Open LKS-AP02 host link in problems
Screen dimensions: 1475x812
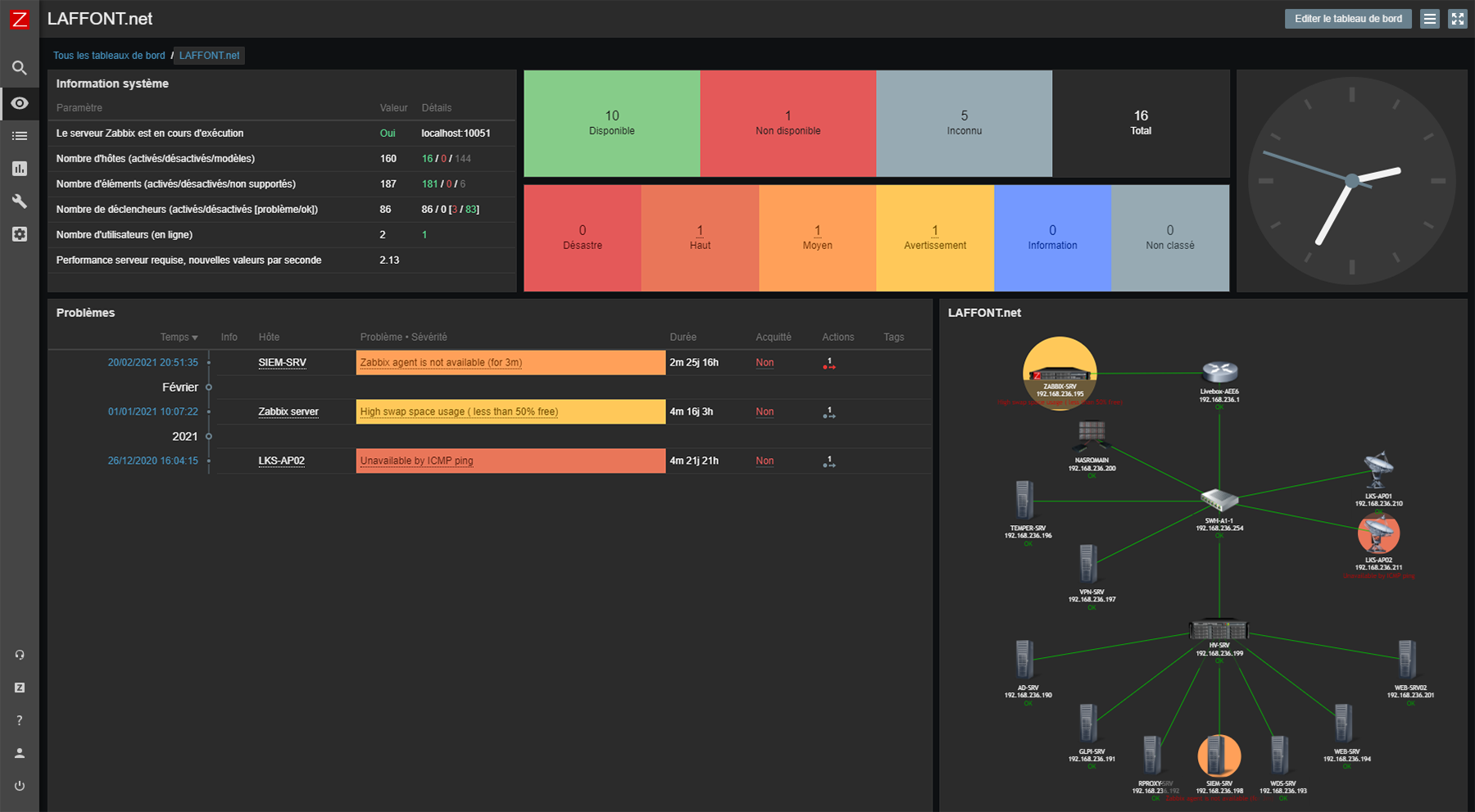[x=282, y=460]
